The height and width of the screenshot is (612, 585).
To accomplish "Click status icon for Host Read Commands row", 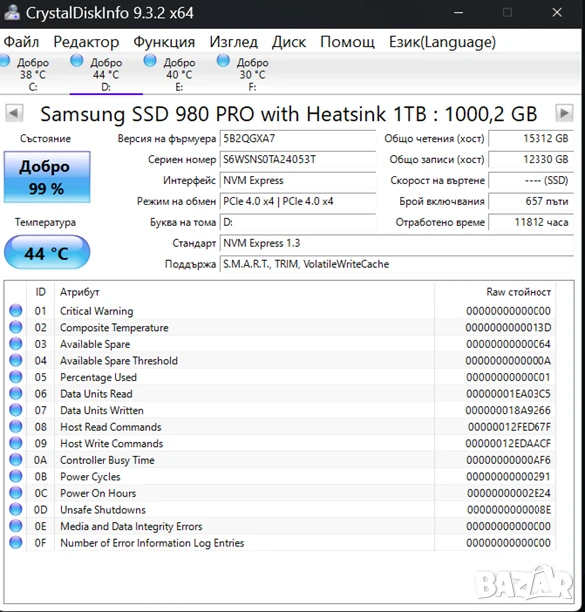I will point(16,427).
